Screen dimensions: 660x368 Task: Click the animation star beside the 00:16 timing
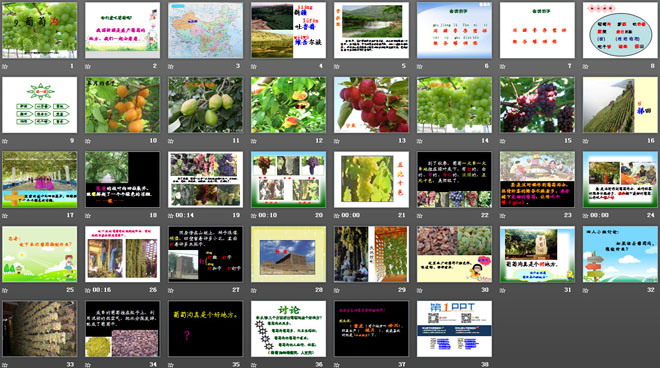coord(88,290)
